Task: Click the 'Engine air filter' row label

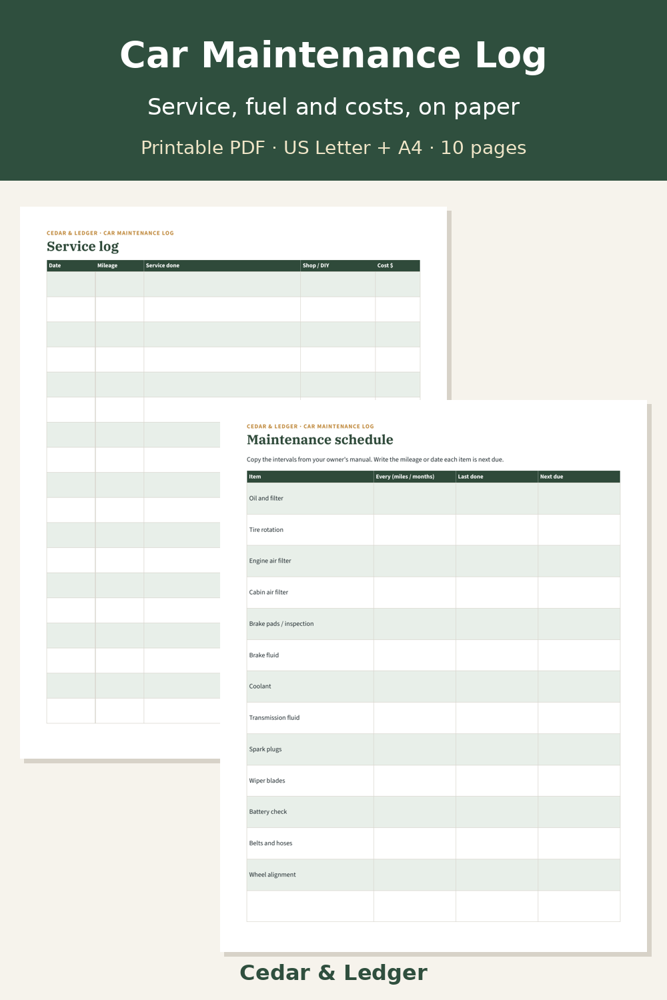Action: tap(270, 561)
